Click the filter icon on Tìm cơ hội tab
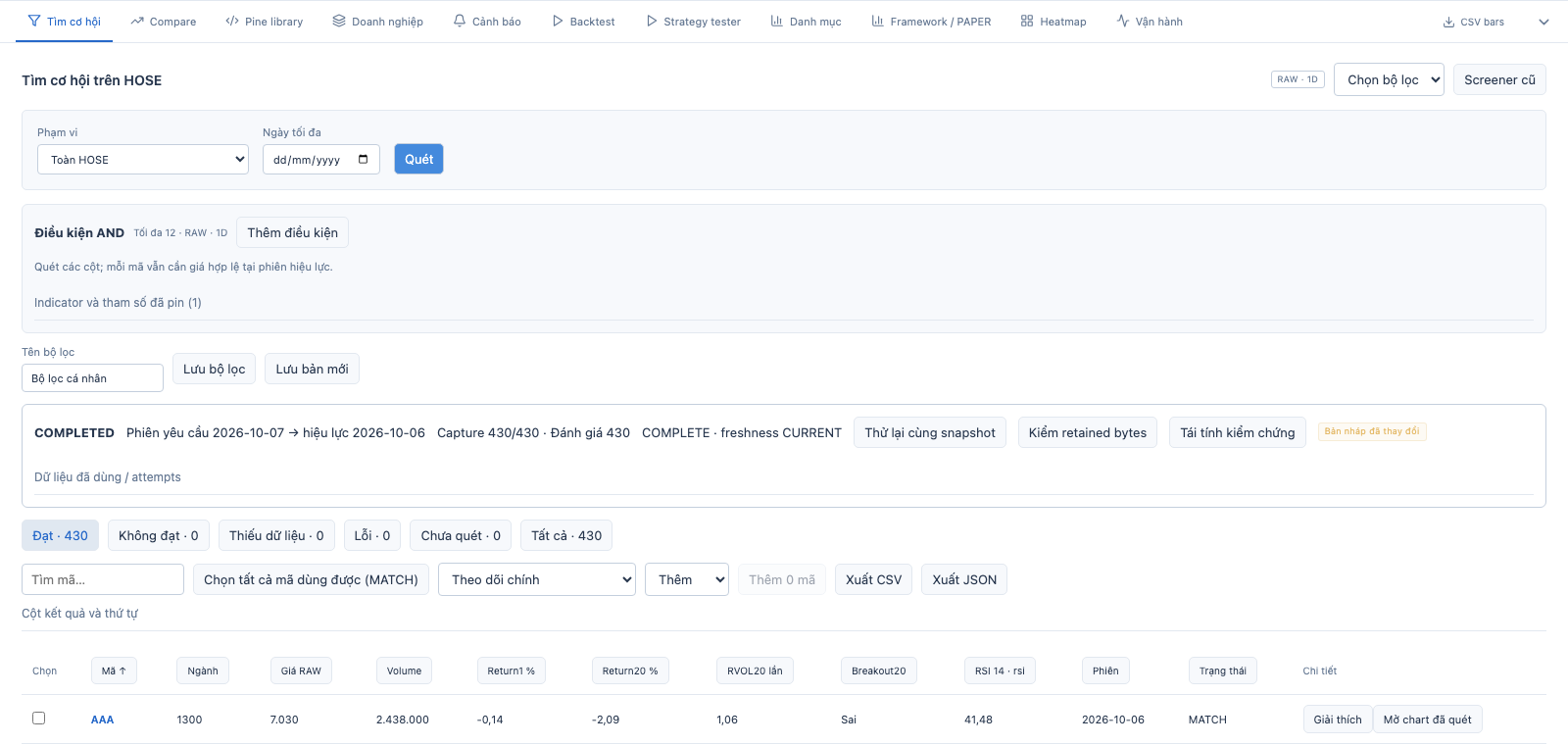This screenshot has width=1568, height=745. click(34, 21)
